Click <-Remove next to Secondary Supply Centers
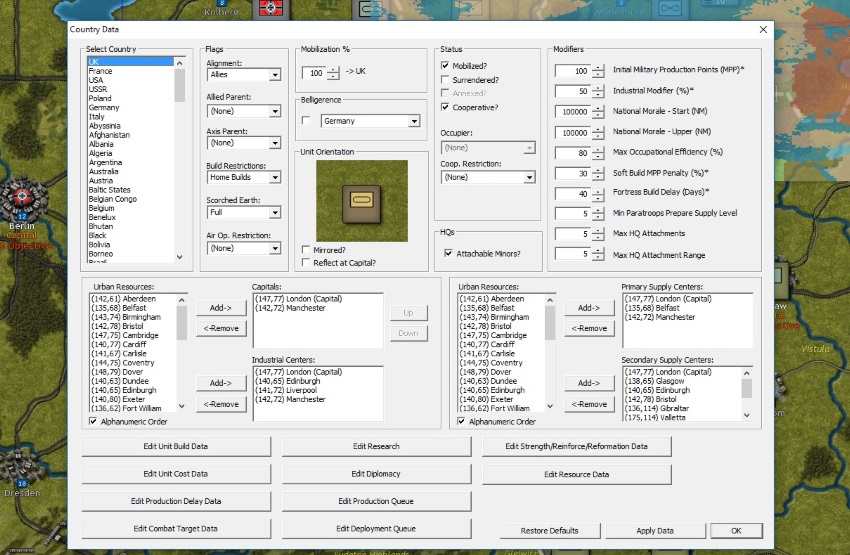 click(x=589, y=404)
